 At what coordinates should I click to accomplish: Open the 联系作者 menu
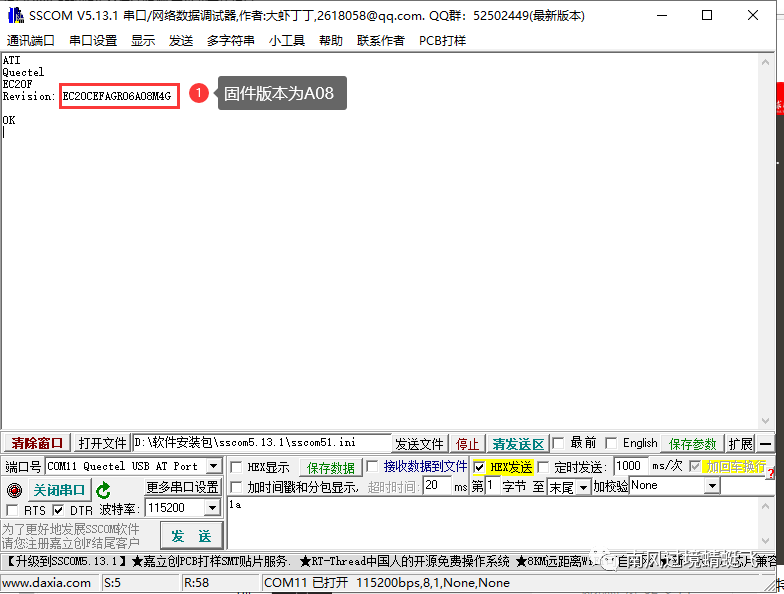point(380,40)
